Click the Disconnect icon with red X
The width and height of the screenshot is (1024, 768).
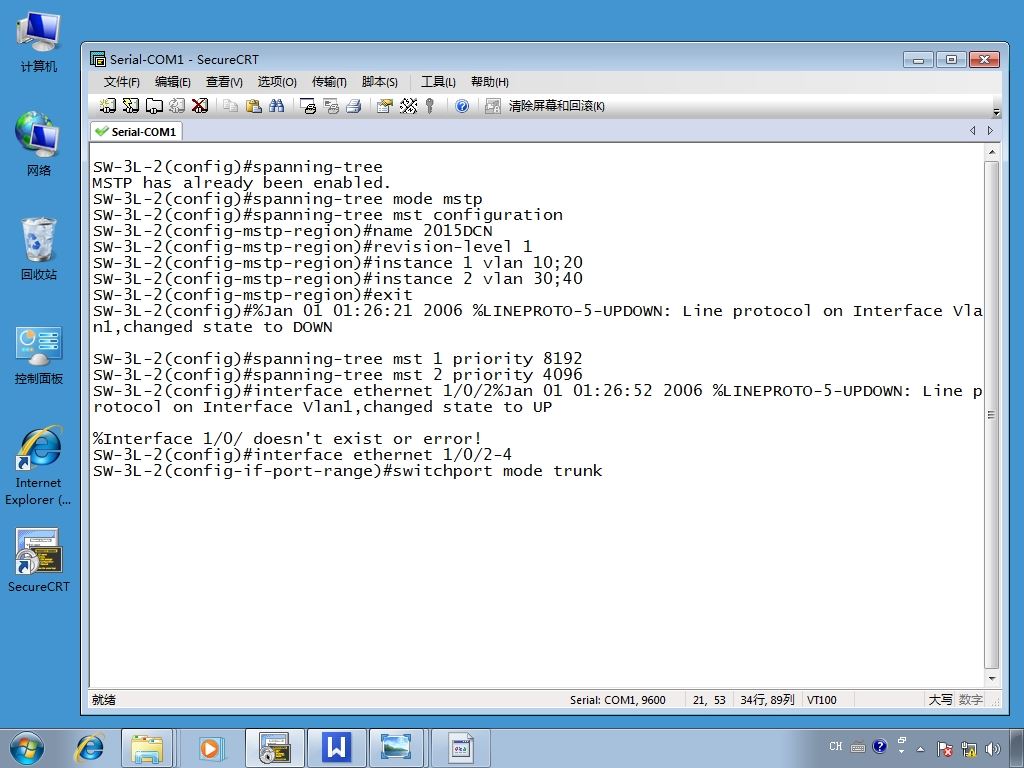(x=200, y=106)
